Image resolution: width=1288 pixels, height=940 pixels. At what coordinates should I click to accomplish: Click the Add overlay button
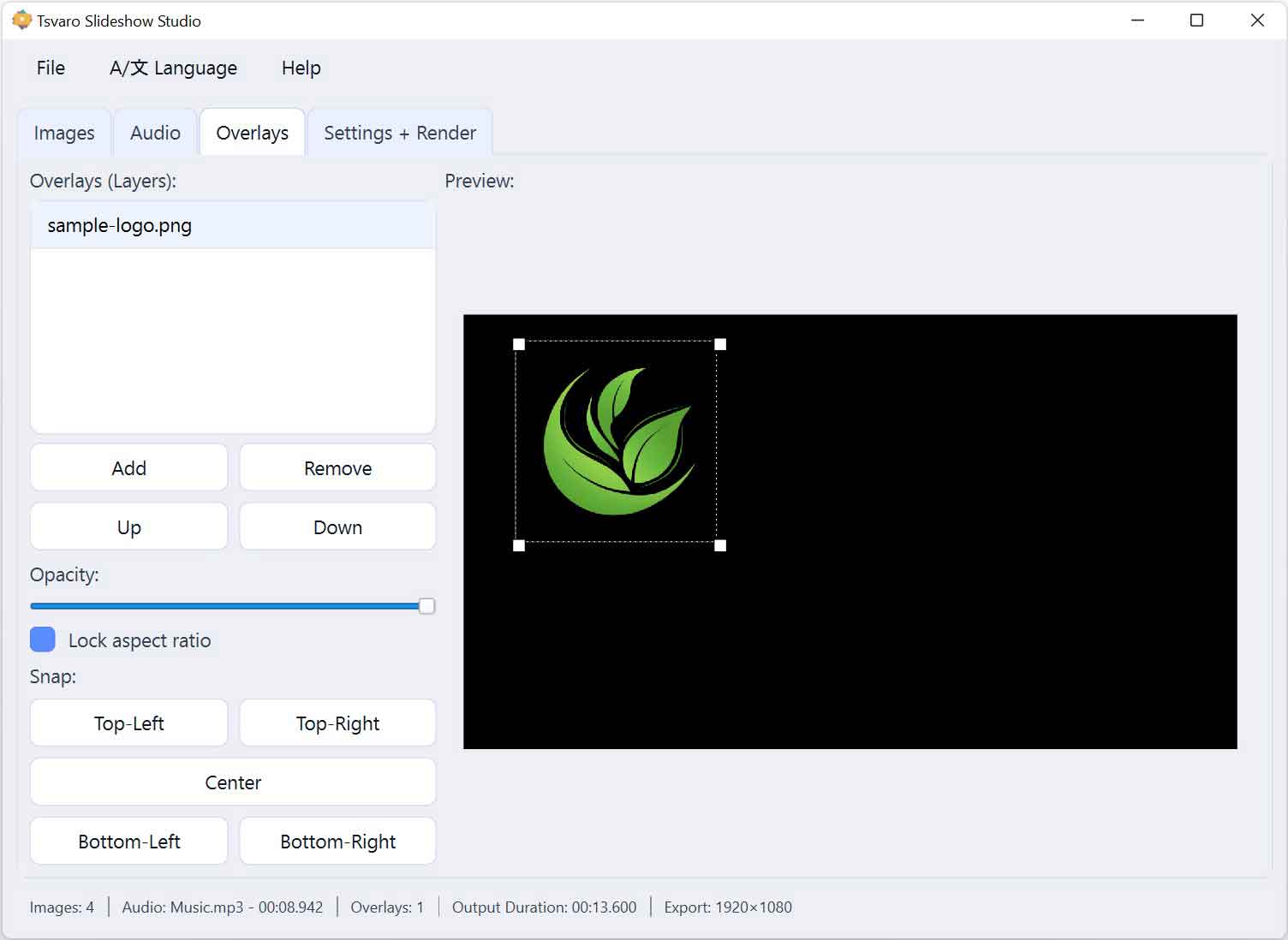[128, 467]
